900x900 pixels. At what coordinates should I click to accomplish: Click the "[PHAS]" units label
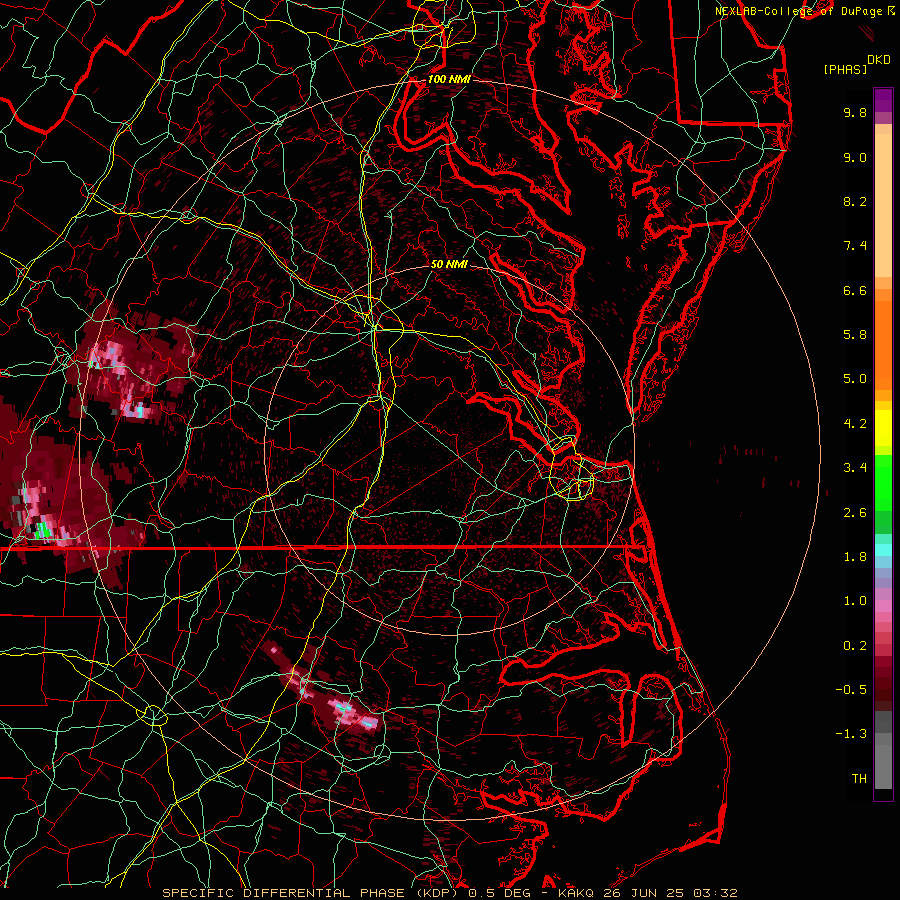(845, 70)
